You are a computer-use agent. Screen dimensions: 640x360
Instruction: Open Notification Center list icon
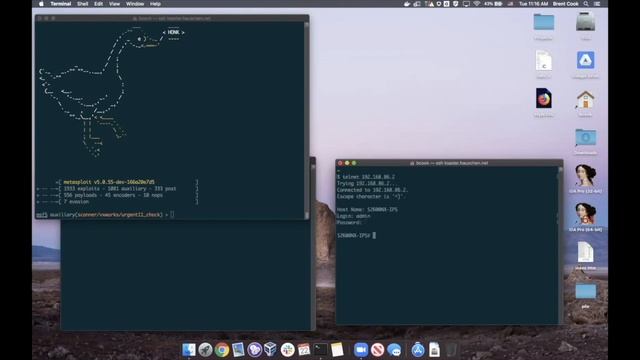(597, 4)
